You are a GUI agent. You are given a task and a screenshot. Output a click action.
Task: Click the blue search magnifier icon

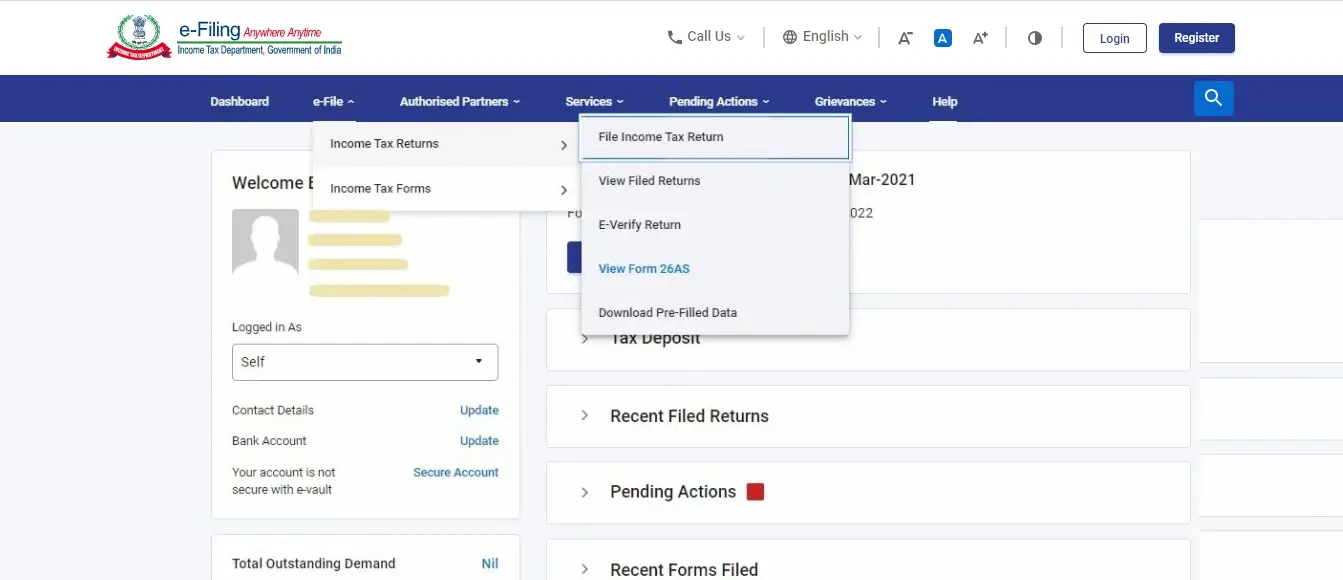coord(1213,98)
